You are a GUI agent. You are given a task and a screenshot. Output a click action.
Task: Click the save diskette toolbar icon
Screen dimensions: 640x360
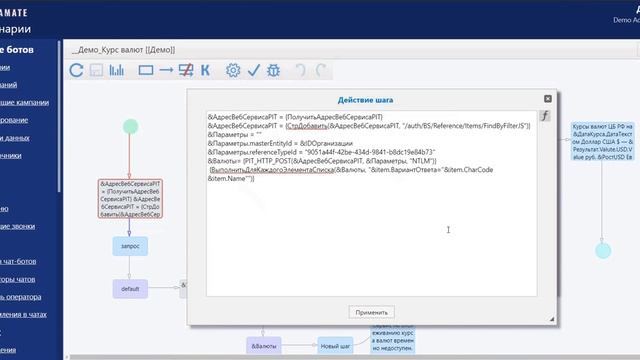[96, 70]
